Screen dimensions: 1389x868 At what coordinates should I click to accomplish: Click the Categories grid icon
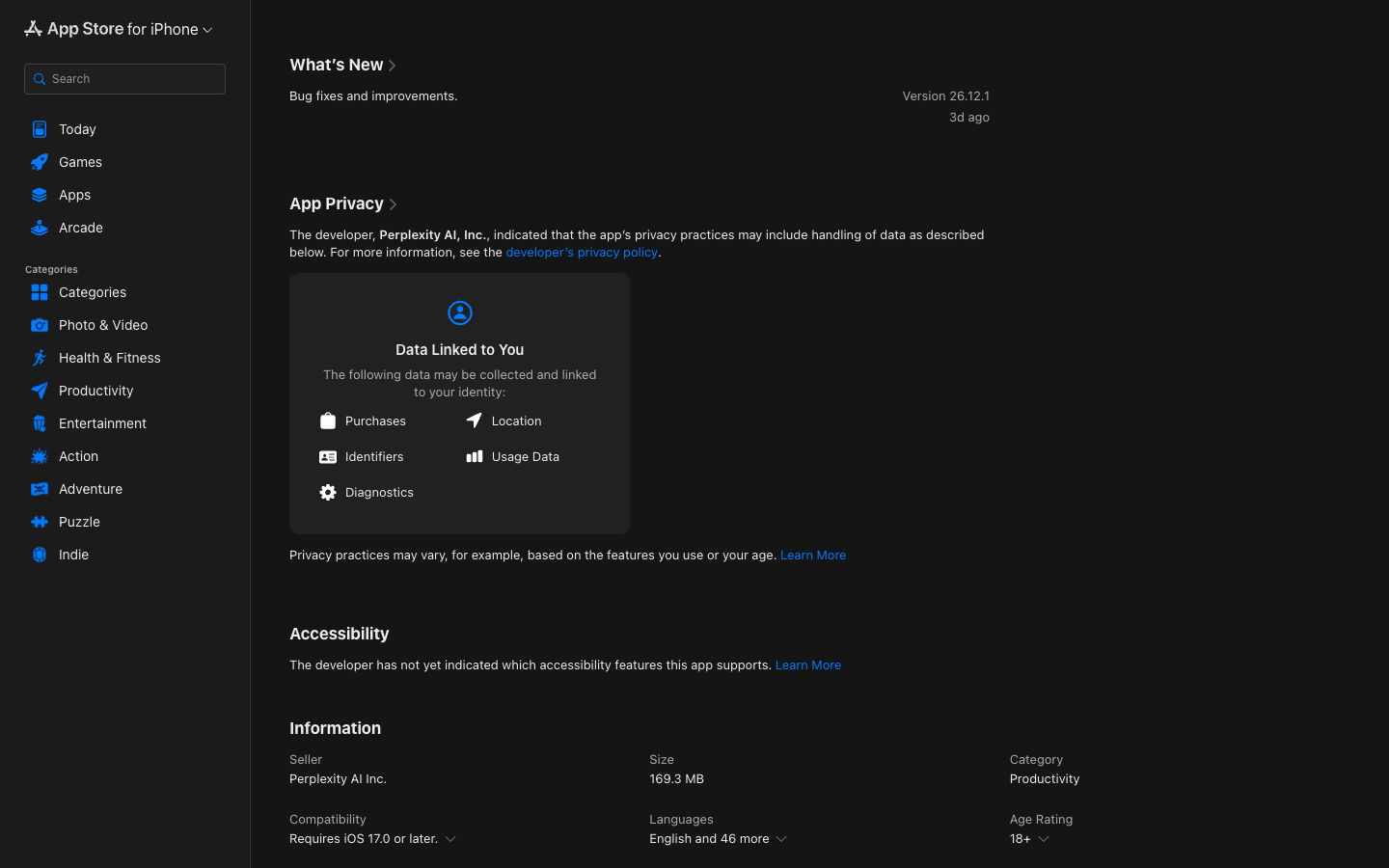pyautogui.click(x=40, y=292)
